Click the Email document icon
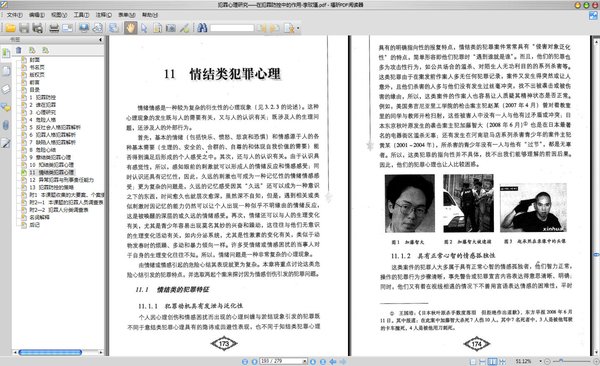 pos(67,28)
